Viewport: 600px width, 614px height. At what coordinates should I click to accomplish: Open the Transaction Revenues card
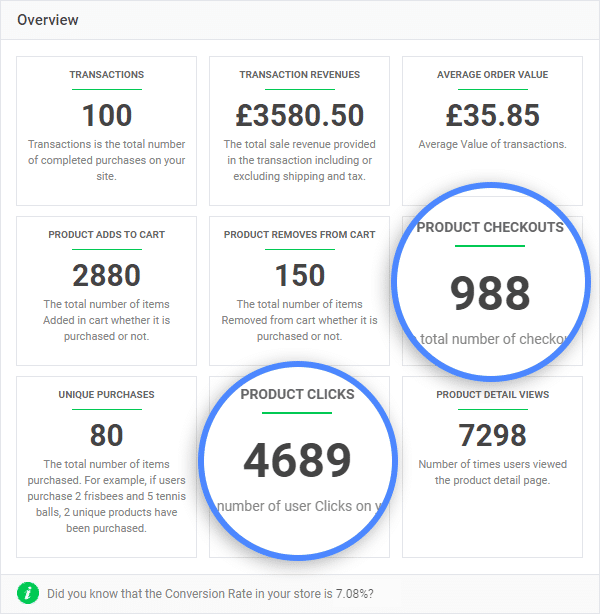(299, 131)
